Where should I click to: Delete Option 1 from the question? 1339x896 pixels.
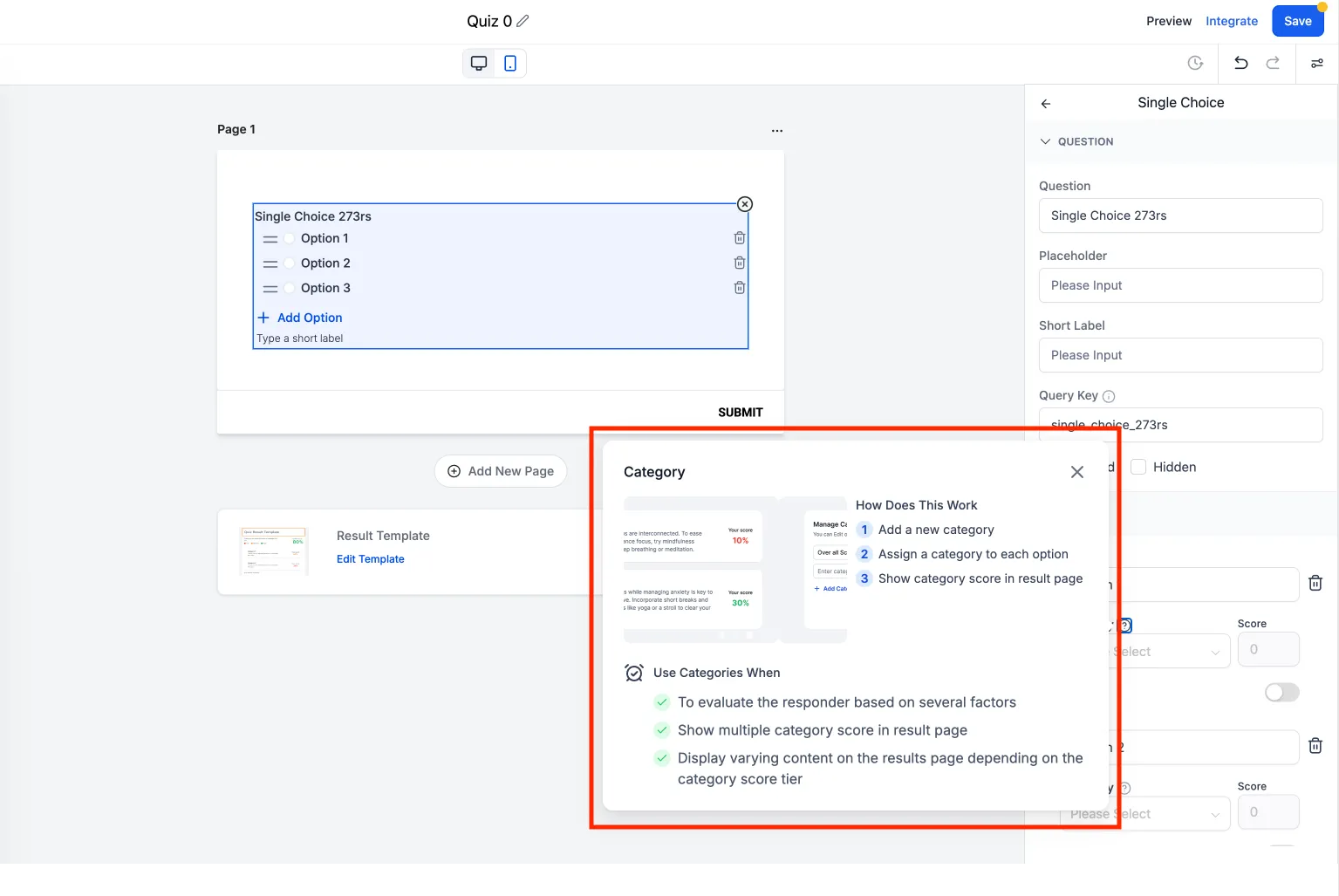tap(740, 238)
